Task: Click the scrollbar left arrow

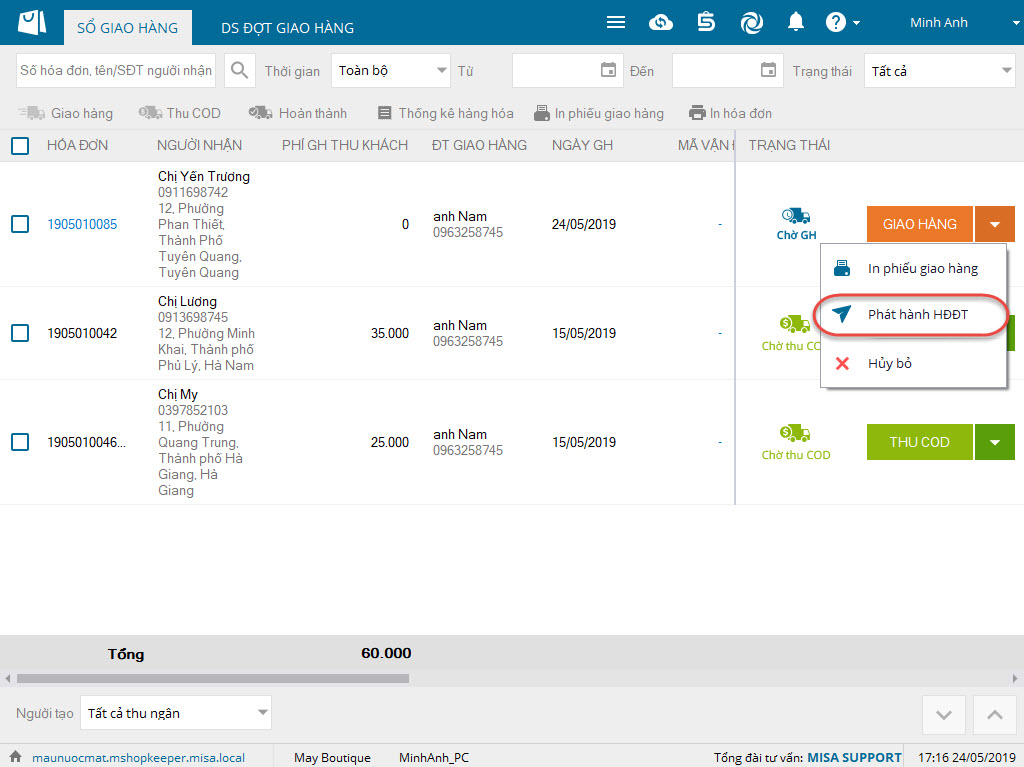Action: tap(7, 679)
